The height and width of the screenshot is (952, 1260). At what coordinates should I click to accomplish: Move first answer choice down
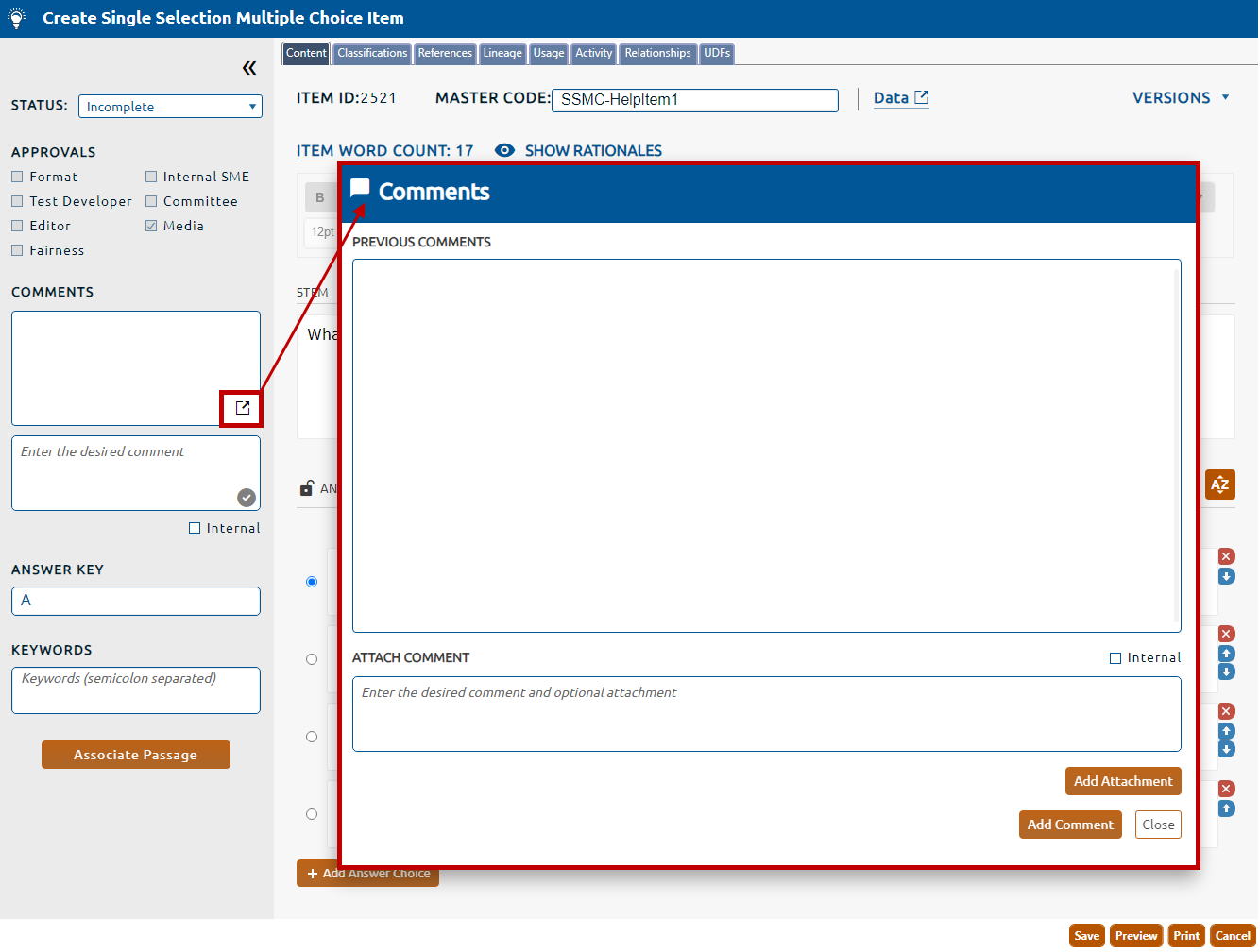[x=1226, y=576]
